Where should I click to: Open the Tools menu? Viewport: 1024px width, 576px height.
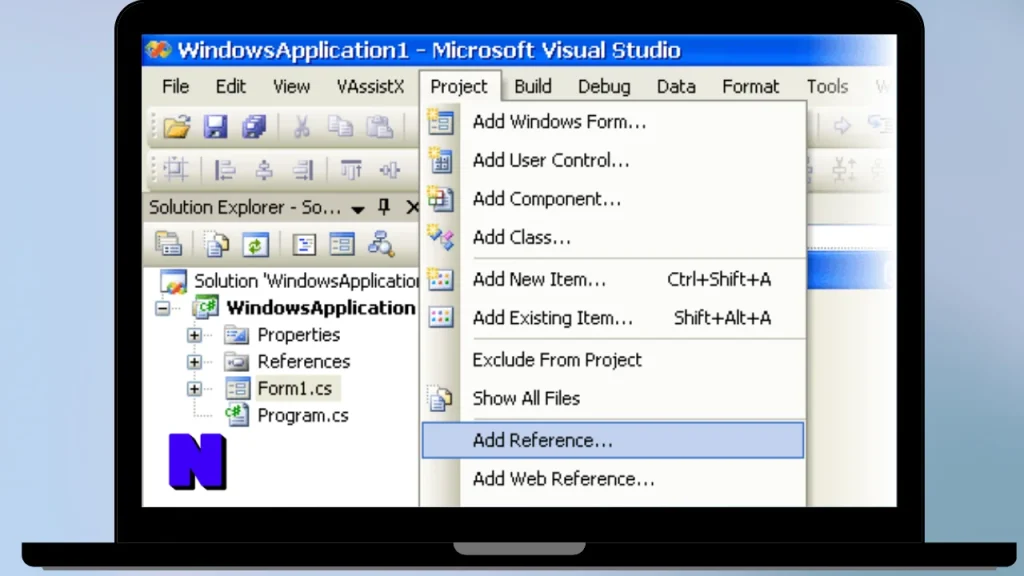[x=827, y=87]
